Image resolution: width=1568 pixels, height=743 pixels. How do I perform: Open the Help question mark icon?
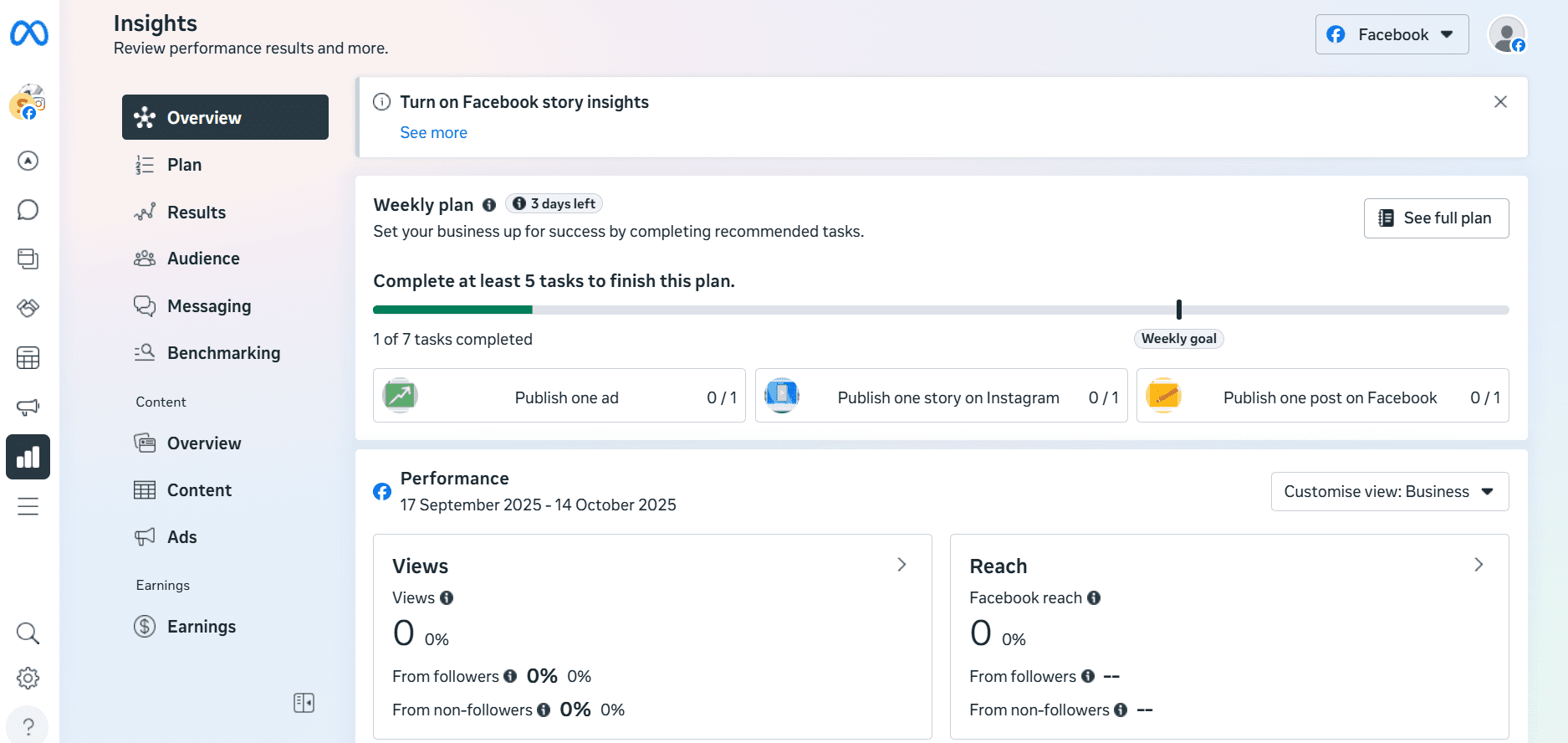[28, 726]
